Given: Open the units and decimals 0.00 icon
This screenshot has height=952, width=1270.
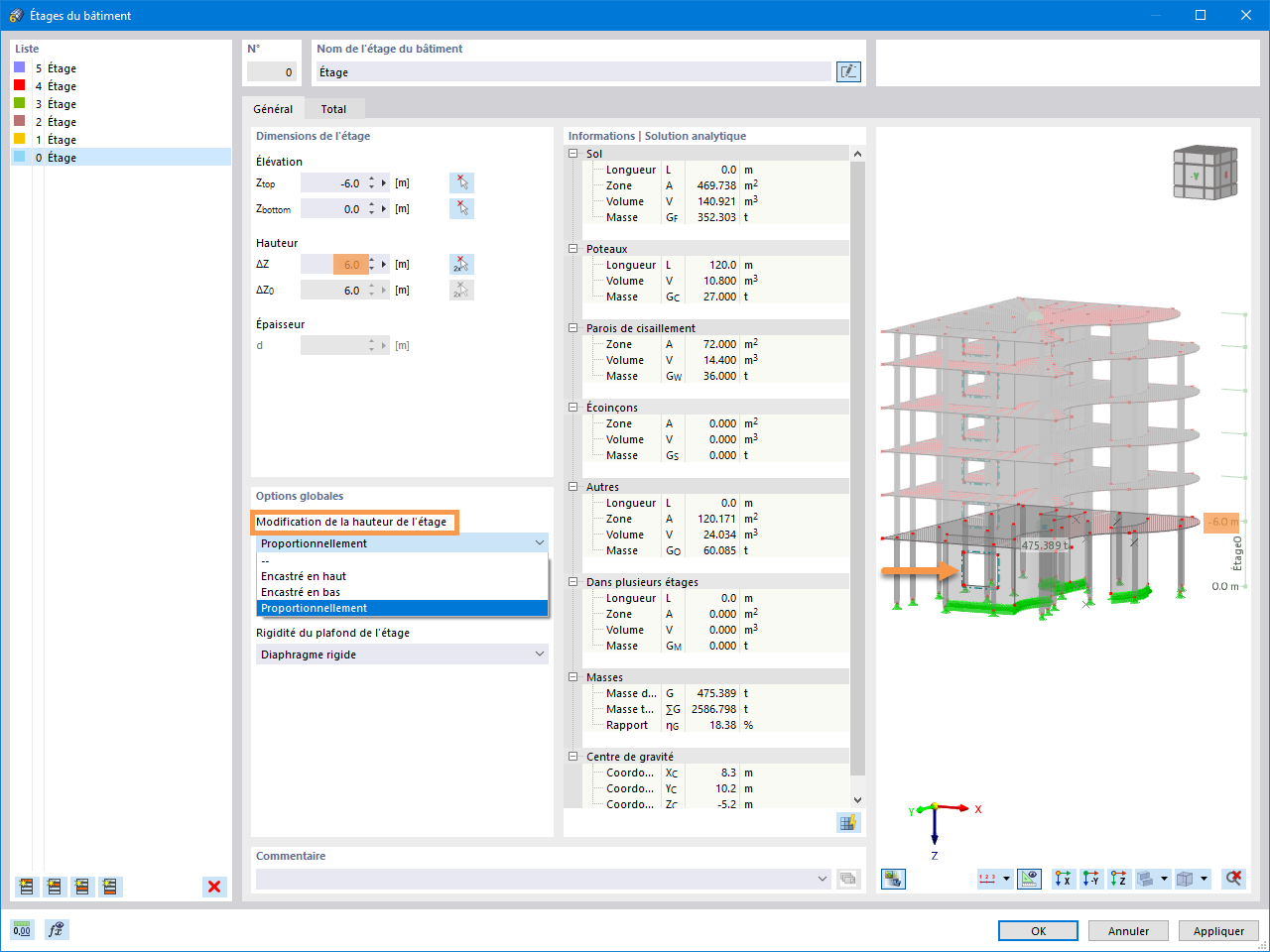Looking at the screenshot, I should point(22,929).
